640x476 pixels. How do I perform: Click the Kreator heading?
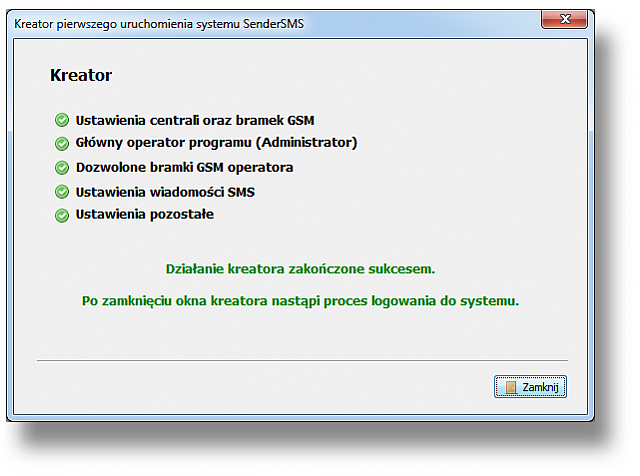(81, 75)
